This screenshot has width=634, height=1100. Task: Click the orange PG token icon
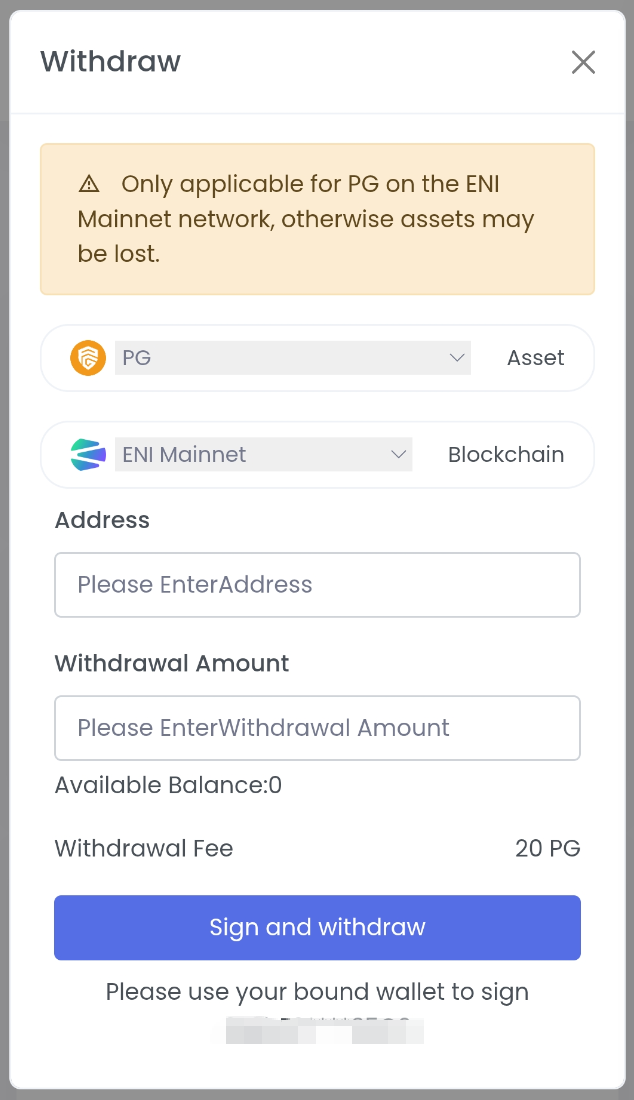(88, 358)
